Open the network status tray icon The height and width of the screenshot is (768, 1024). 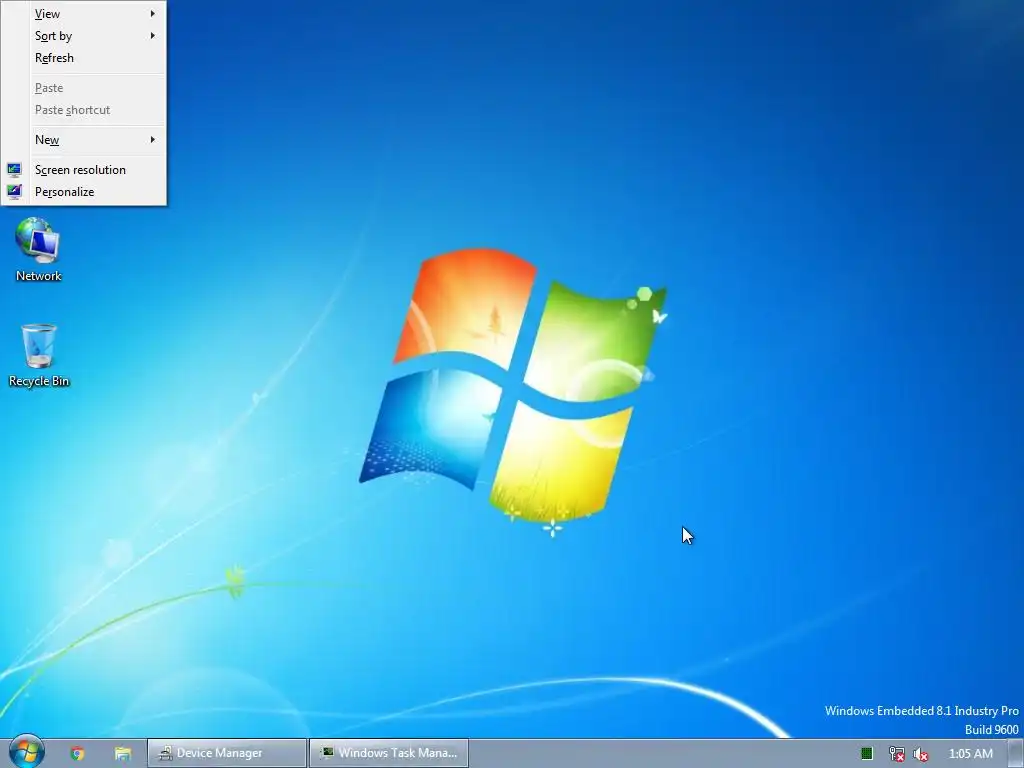897,754
